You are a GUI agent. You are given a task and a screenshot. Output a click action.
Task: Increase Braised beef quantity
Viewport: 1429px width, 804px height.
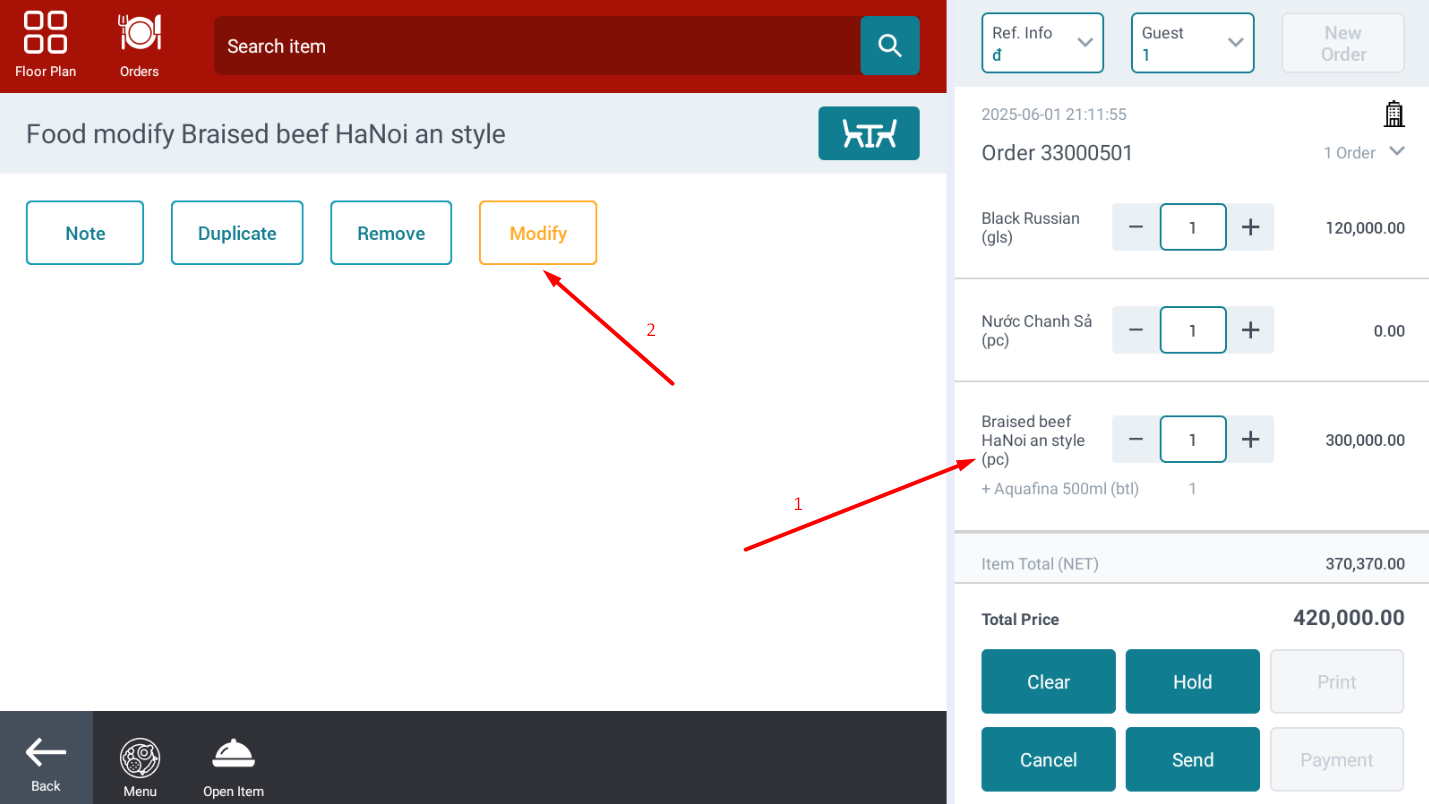point(1250,439)
